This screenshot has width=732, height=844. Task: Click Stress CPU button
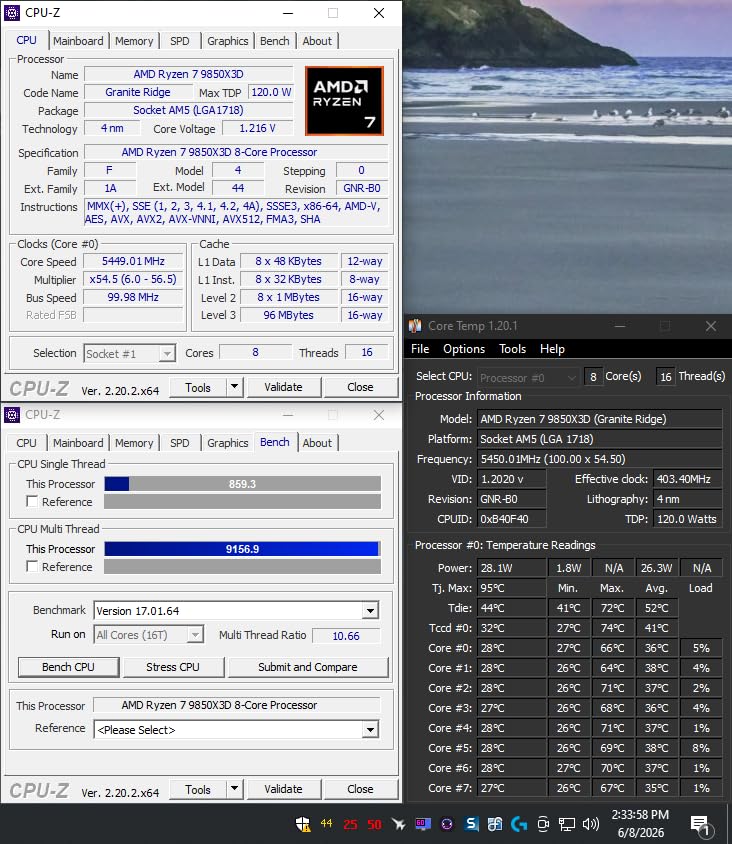[x=173, y=667]
